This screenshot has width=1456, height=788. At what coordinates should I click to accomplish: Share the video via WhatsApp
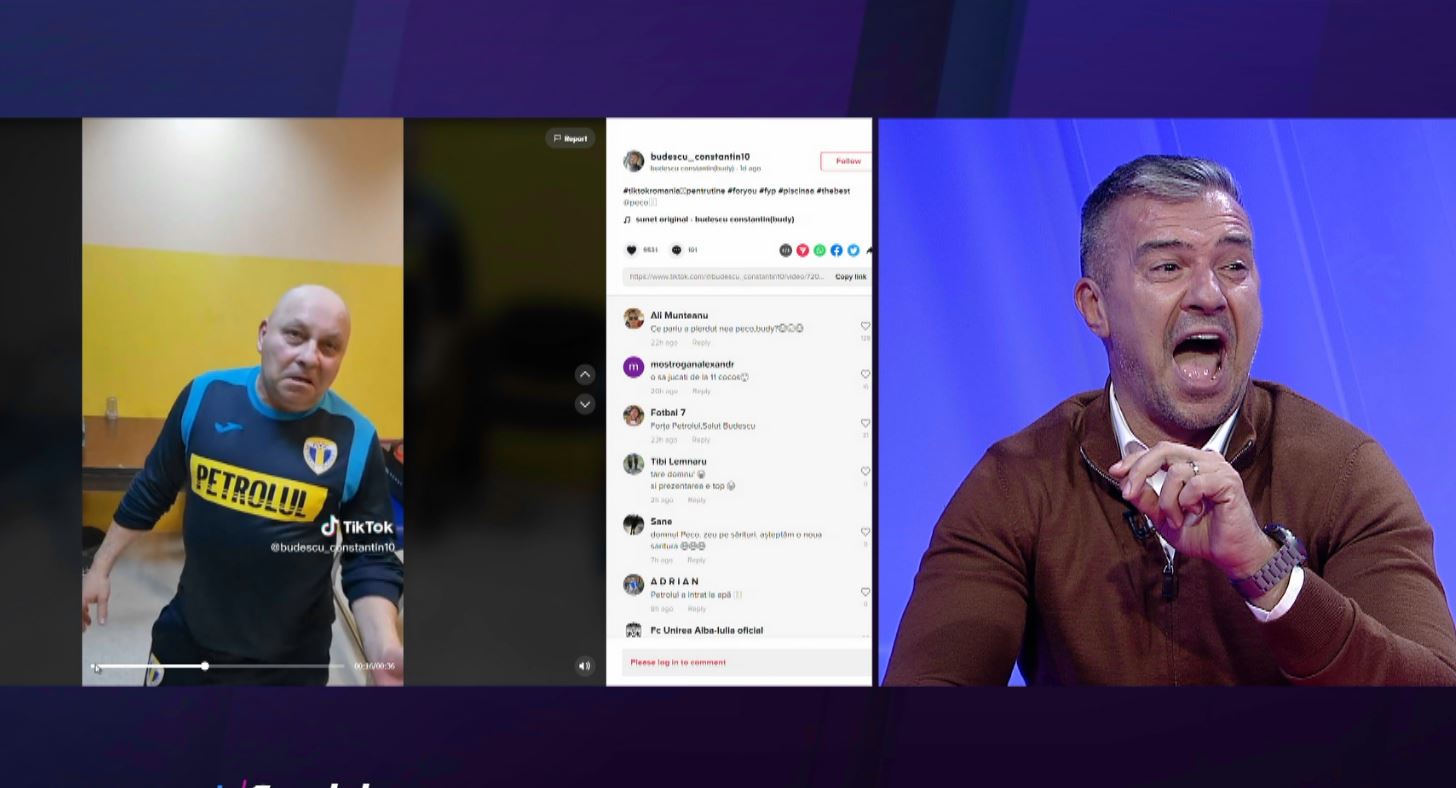[819, 250]
